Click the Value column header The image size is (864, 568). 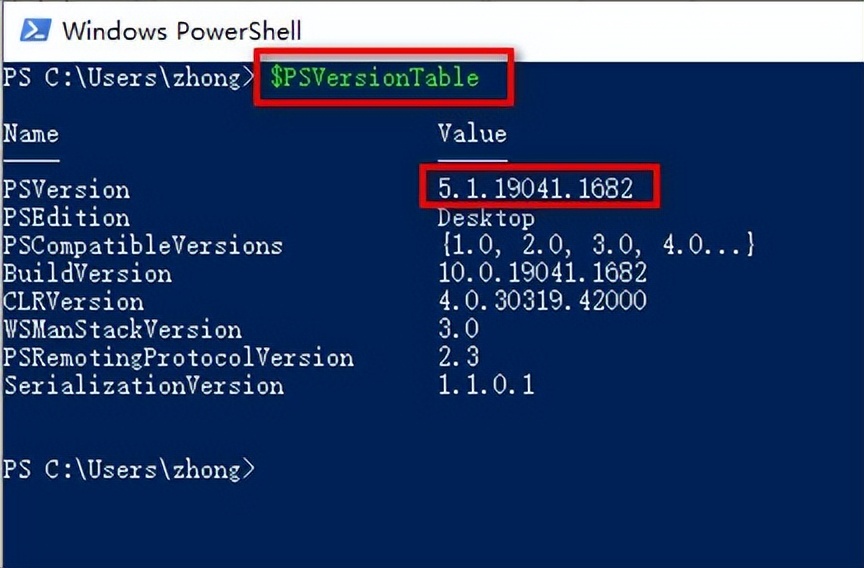(472, 134)
